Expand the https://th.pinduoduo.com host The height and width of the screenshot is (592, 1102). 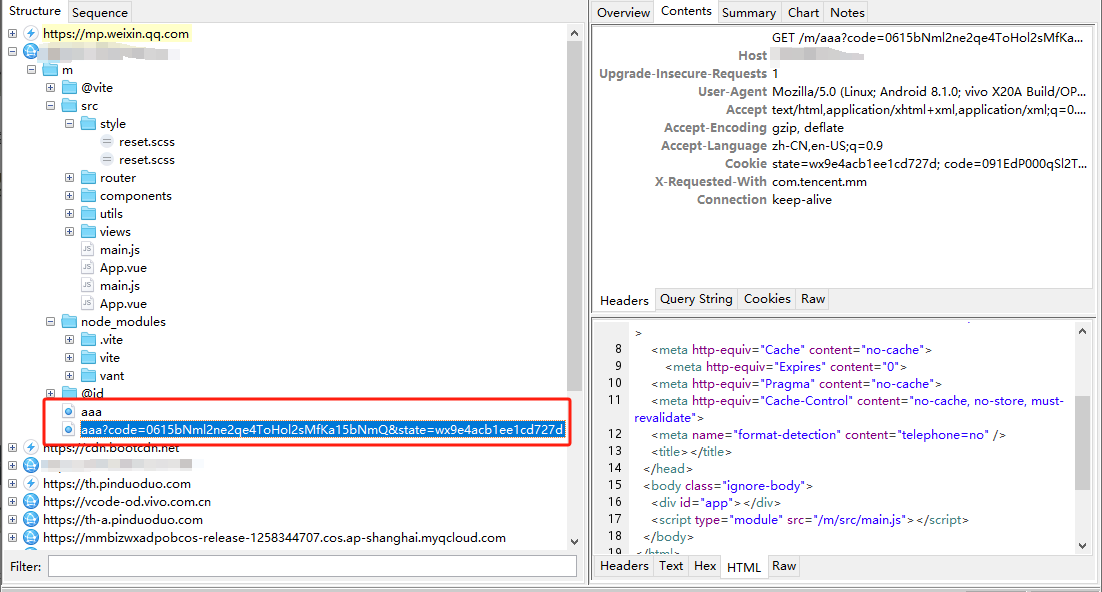point(12,484)
